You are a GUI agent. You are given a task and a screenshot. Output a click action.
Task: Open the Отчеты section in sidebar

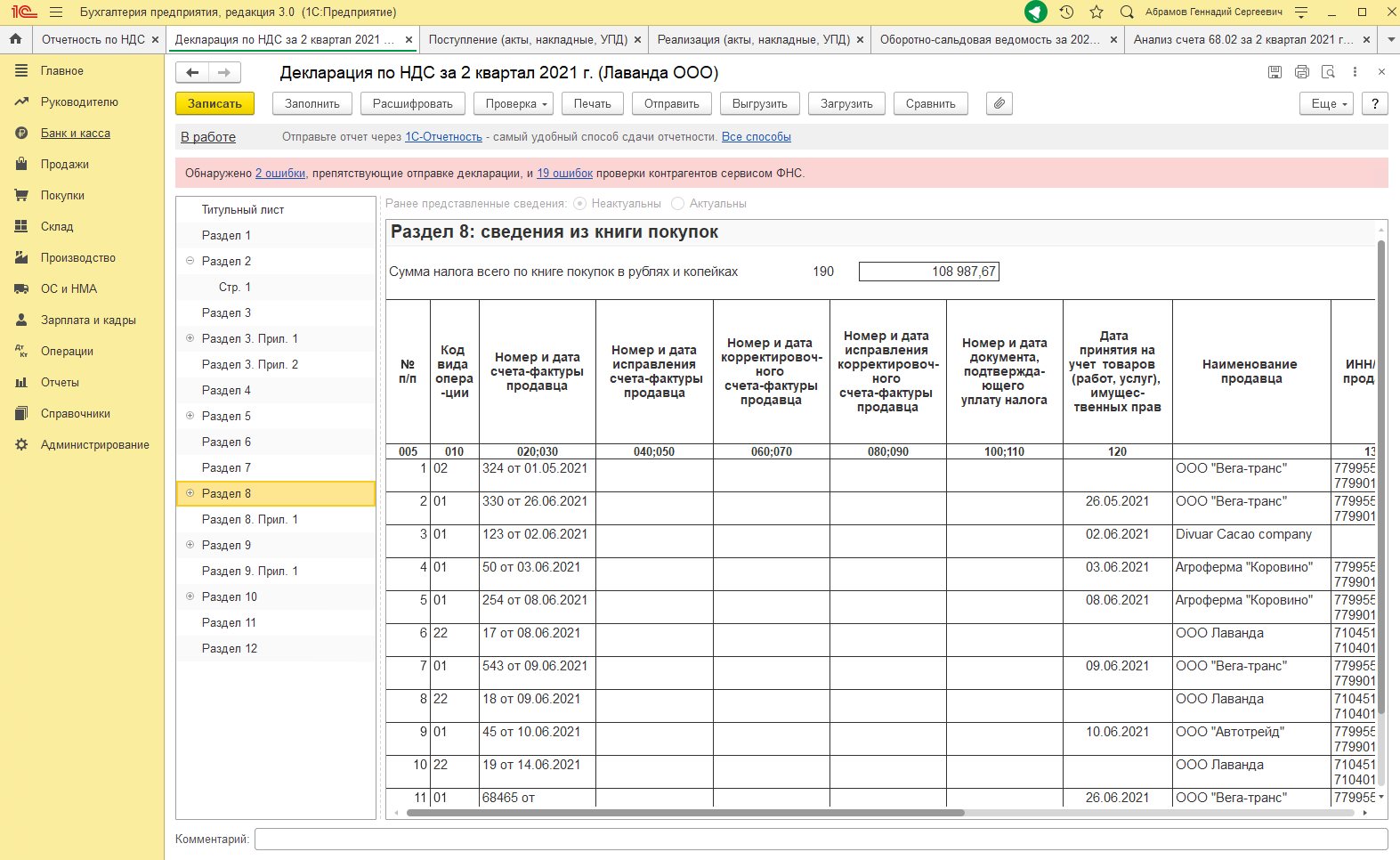[60, 383]
